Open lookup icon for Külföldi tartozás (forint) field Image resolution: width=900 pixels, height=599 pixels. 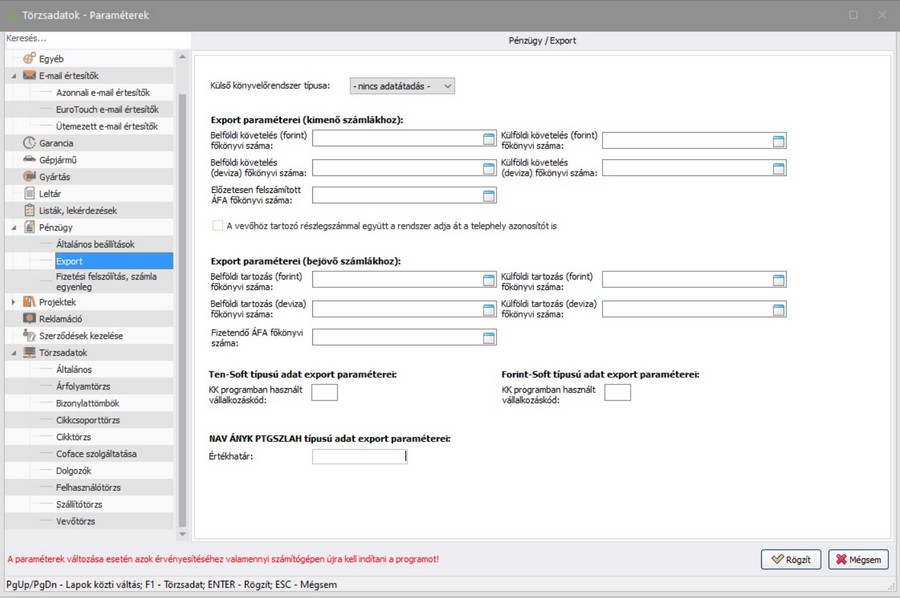779,280
